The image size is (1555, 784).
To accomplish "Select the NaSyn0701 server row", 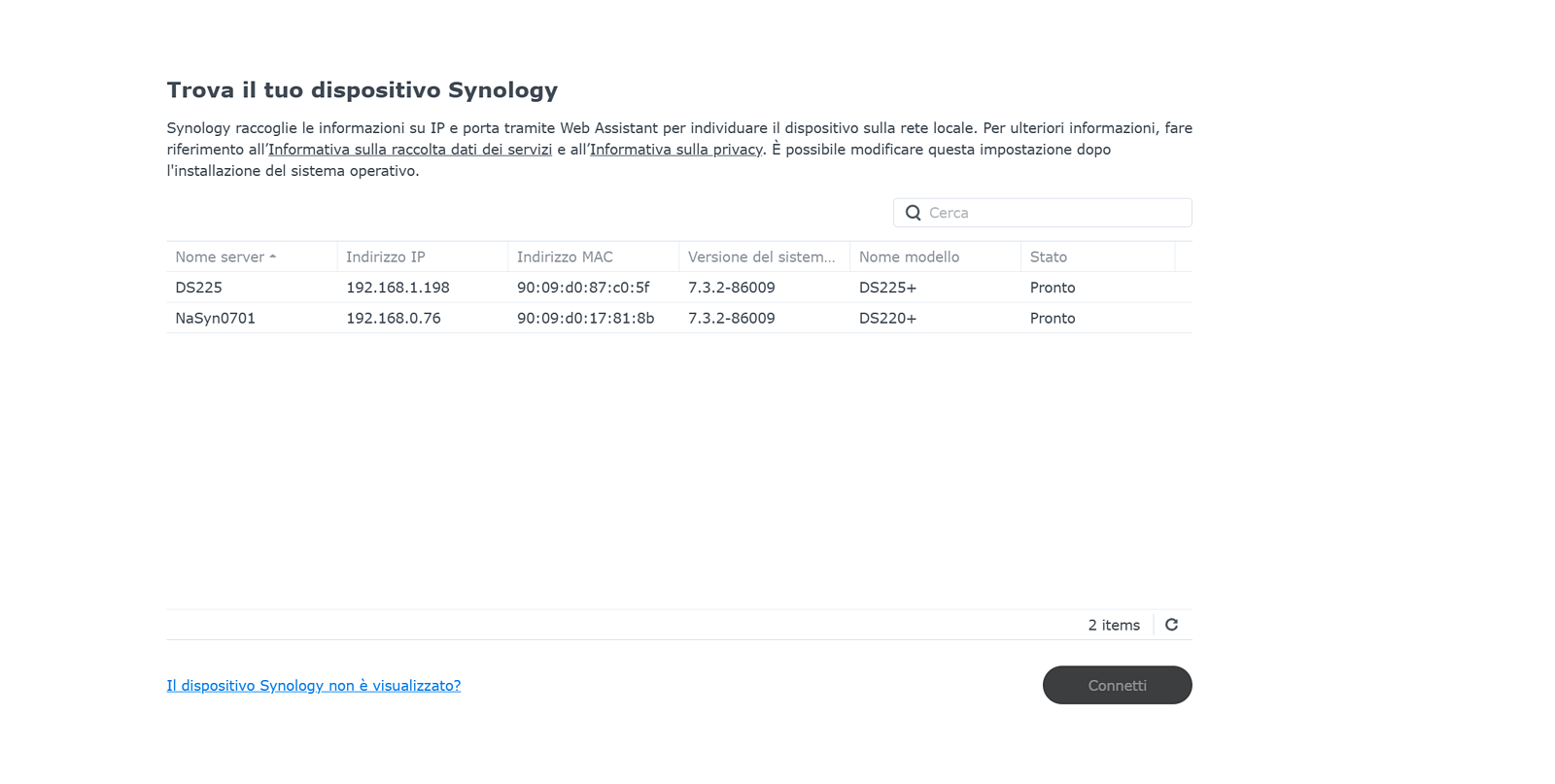I will point(679,318).
